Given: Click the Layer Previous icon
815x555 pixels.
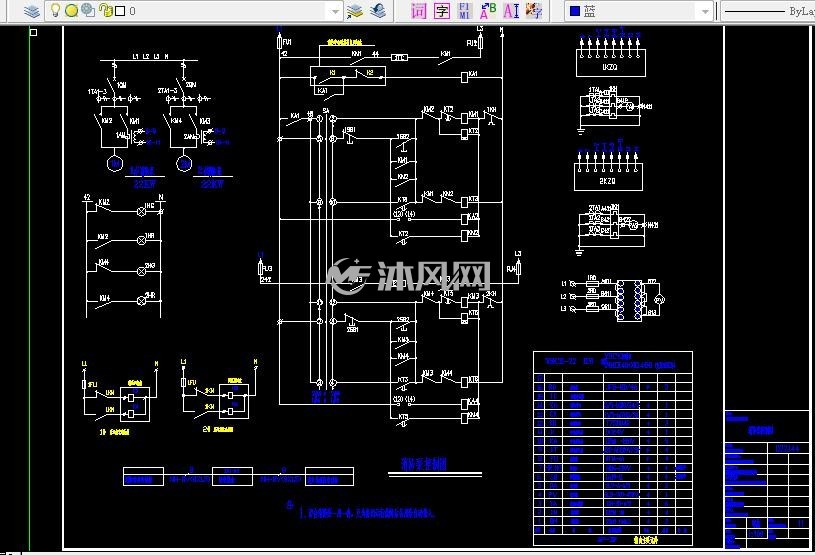Looking at the screenshot, I should pyautogui.click(x=378, y=10).
